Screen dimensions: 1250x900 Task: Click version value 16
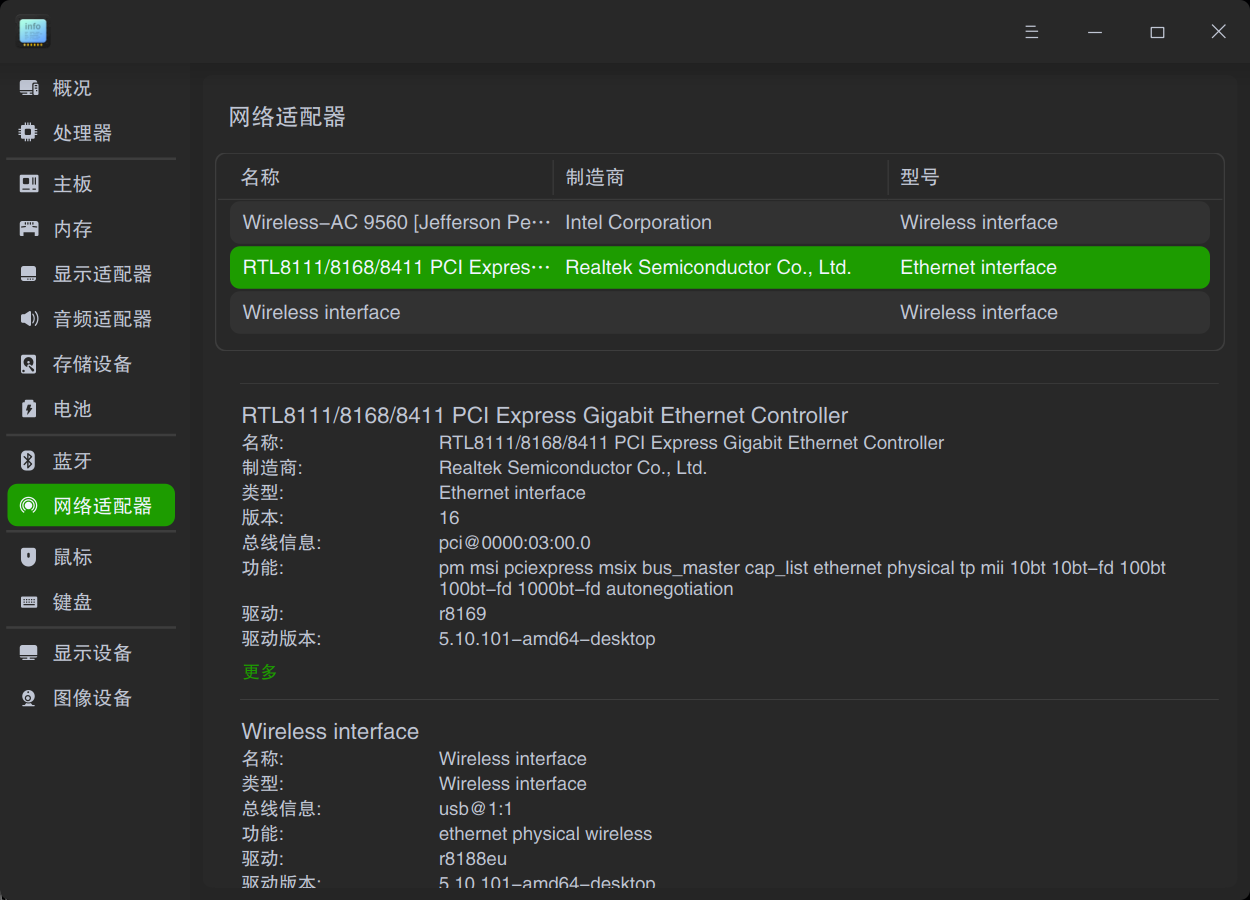click(449, 518)
